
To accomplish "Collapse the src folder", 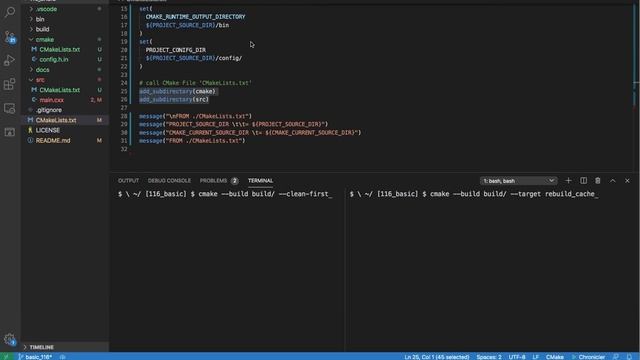I will (x=40, y=80).
